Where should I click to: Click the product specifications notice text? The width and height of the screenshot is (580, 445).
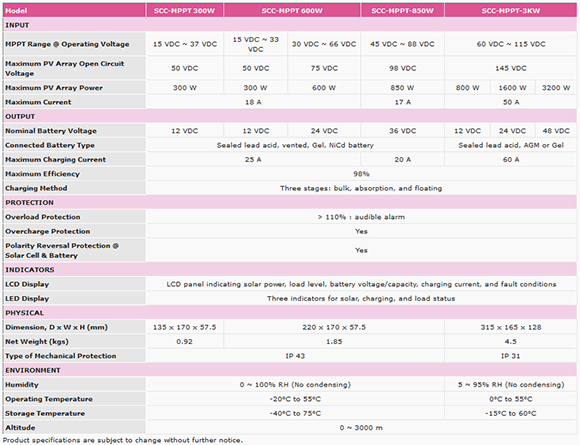[123, 440]
